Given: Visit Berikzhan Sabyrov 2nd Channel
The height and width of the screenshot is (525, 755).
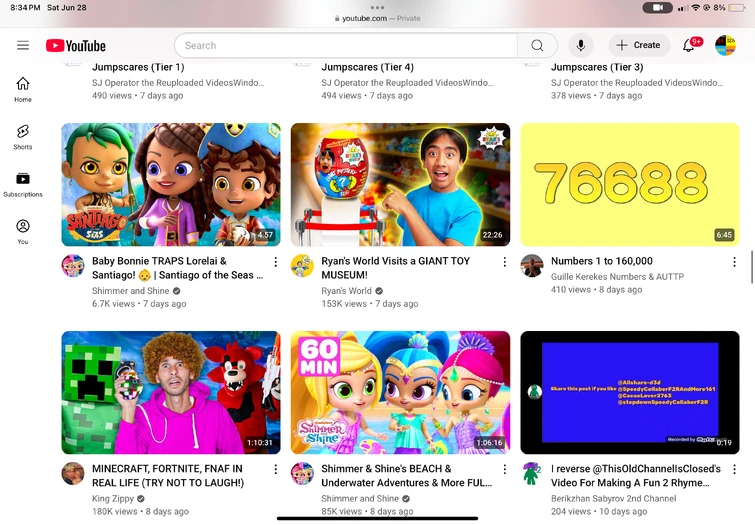Looking at the screenshot, I should (613, 499).
